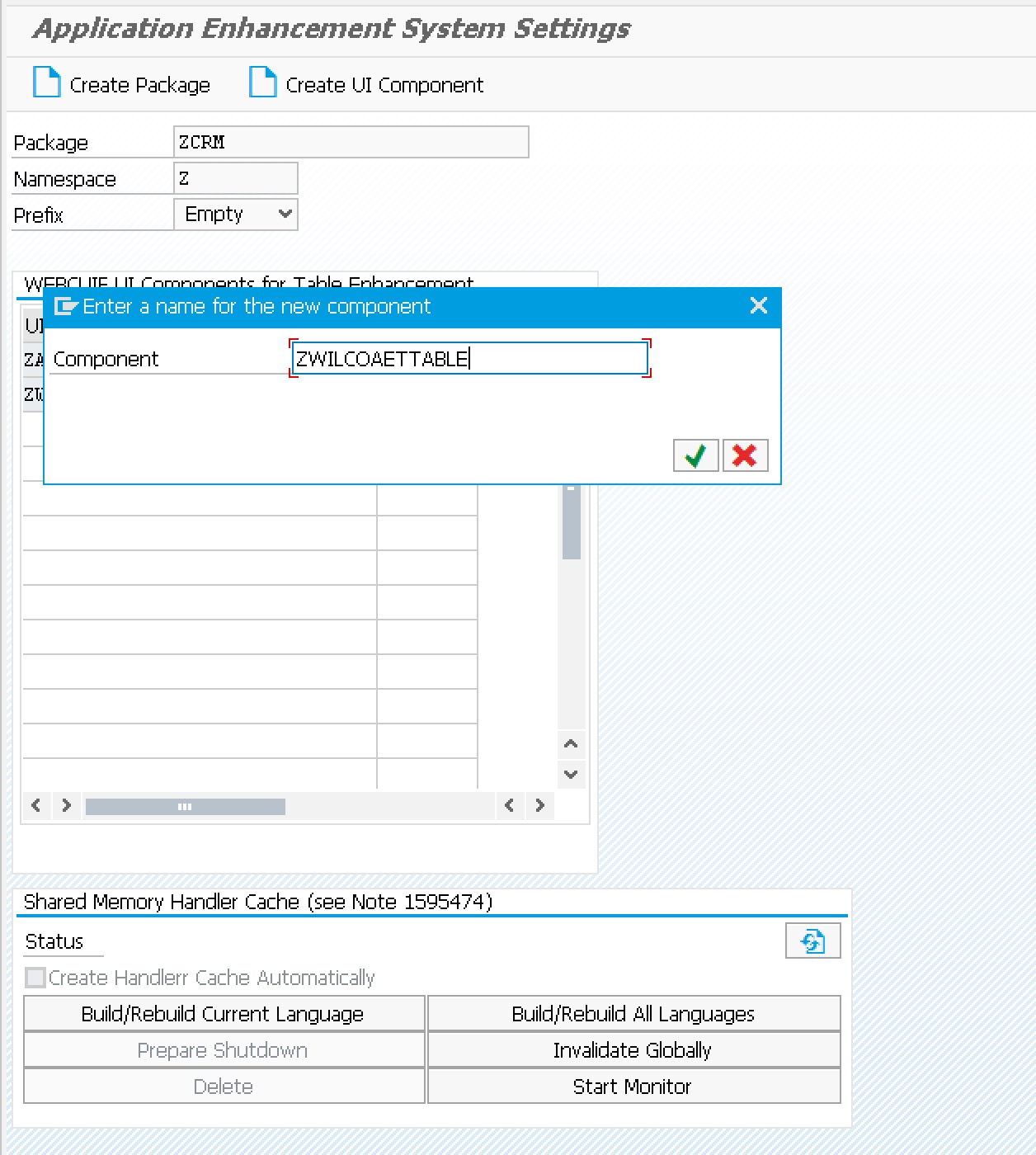This screenshot has width=1036, height=1155.
Task: Click the right-side horizontal scroll right arrow
Action: point(539,805)
